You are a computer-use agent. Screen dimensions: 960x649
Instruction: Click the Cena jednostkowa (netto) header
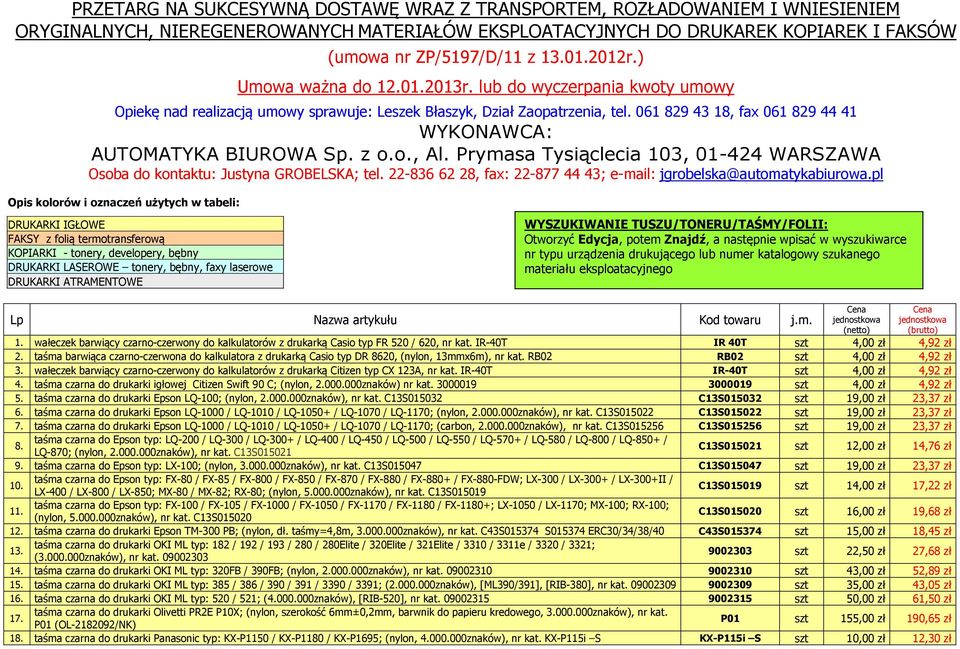tap(855, 320)
